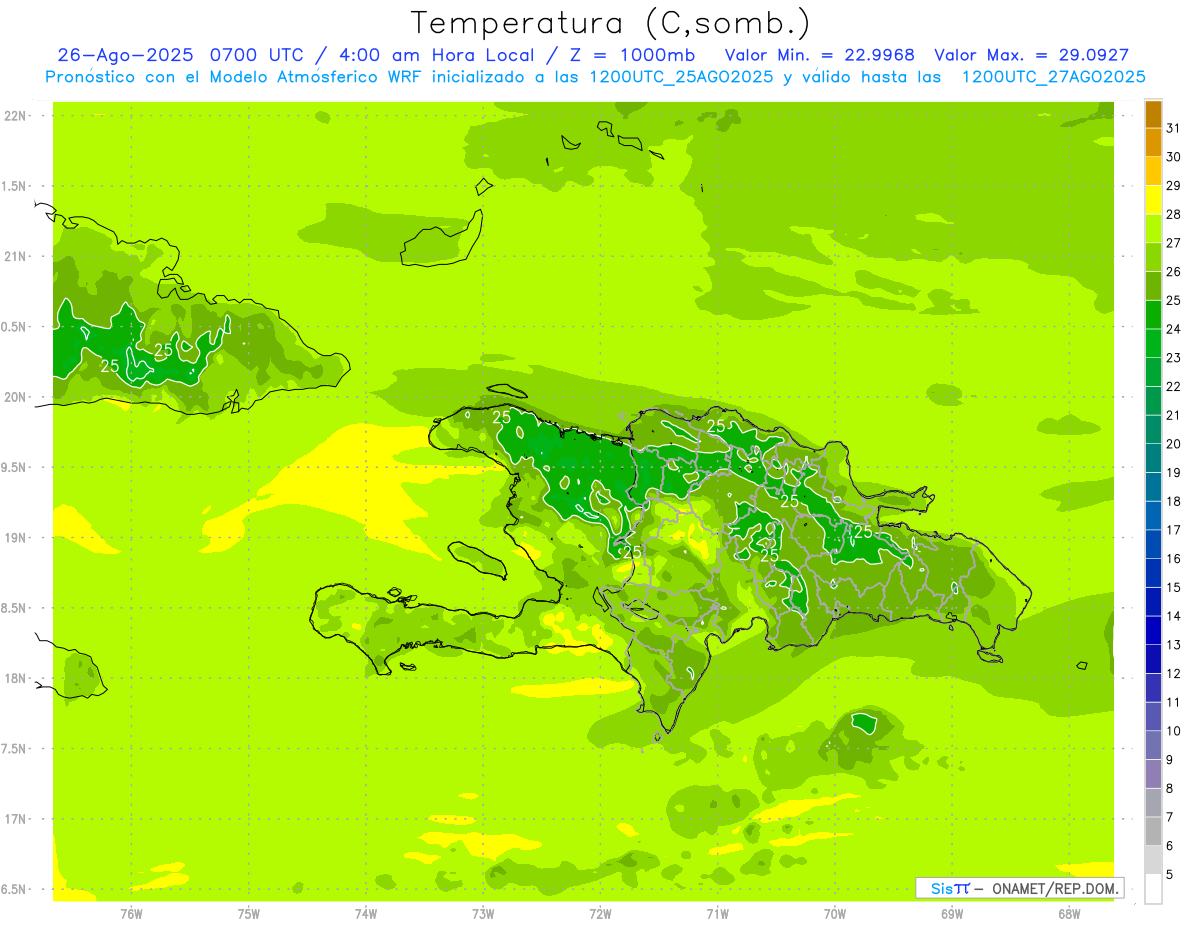This screenshot has height=927, width=1200.
Task: Click the '1200UTC_25AGO2025' initialization time
Action: 682,77
